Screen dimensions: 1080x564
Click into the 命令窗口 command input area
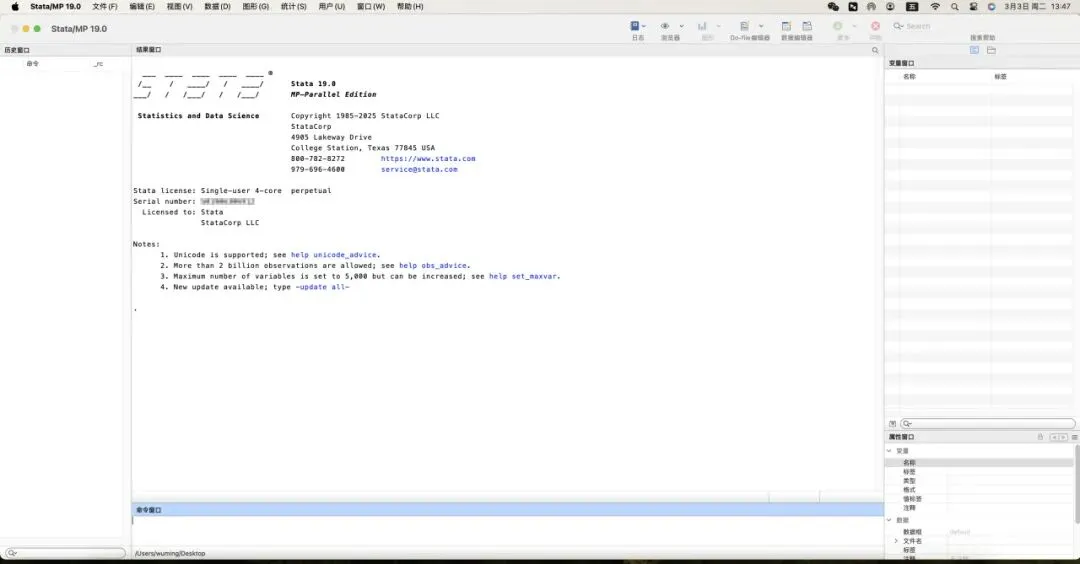(x=508, y=530)
